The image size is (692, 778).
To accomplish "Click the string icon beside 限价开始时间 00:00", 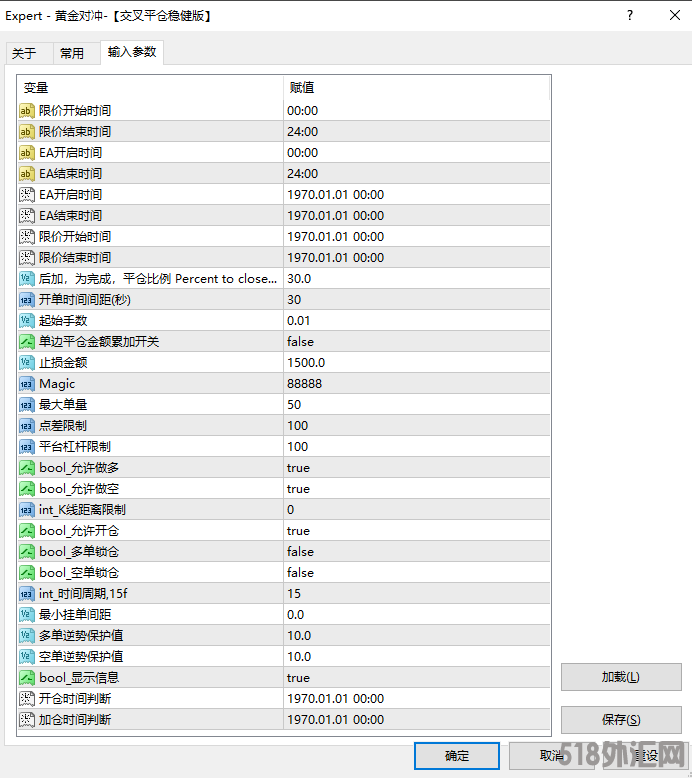I will [x=28, y=111].
